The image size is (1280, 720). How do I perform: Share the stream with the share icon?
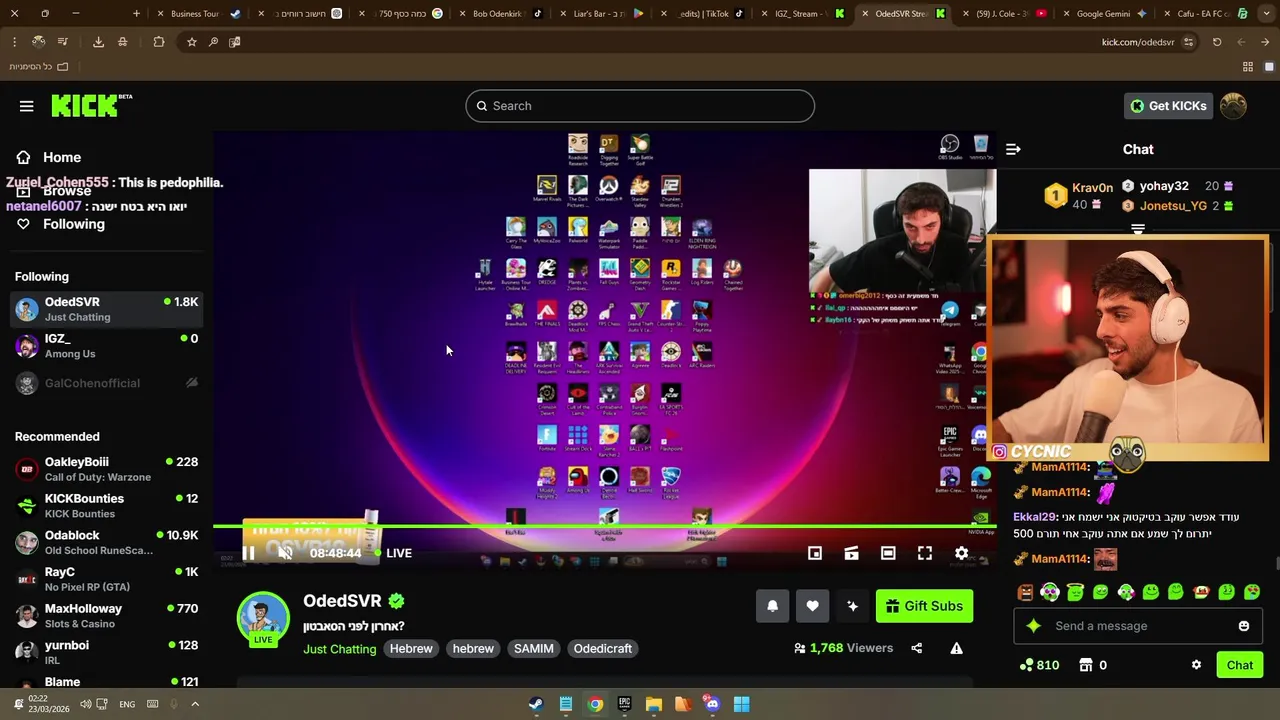pyautogui.click(x=916, y=648)
